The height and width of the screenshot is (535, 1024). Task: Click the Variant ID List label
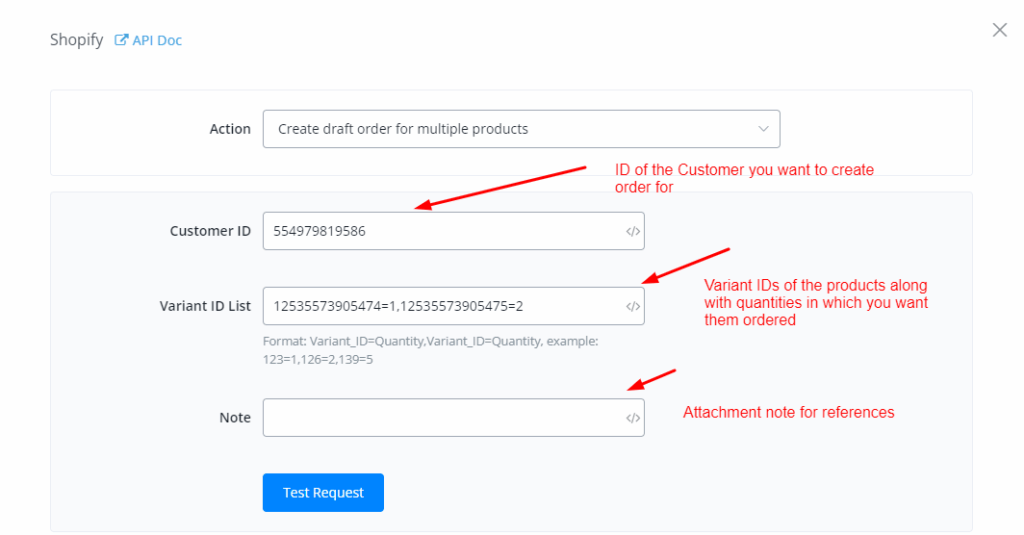tap(205, 306)
